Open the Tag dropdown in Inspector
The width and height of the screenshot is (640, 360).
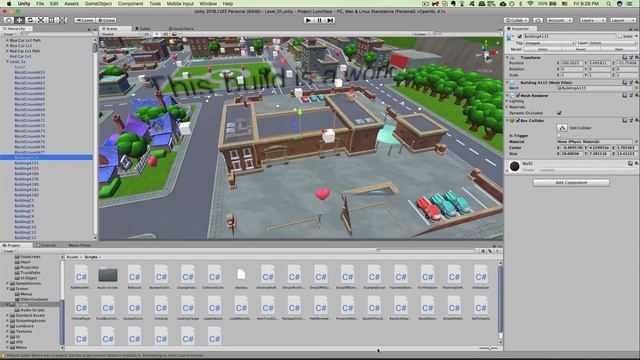pos(550,43)
